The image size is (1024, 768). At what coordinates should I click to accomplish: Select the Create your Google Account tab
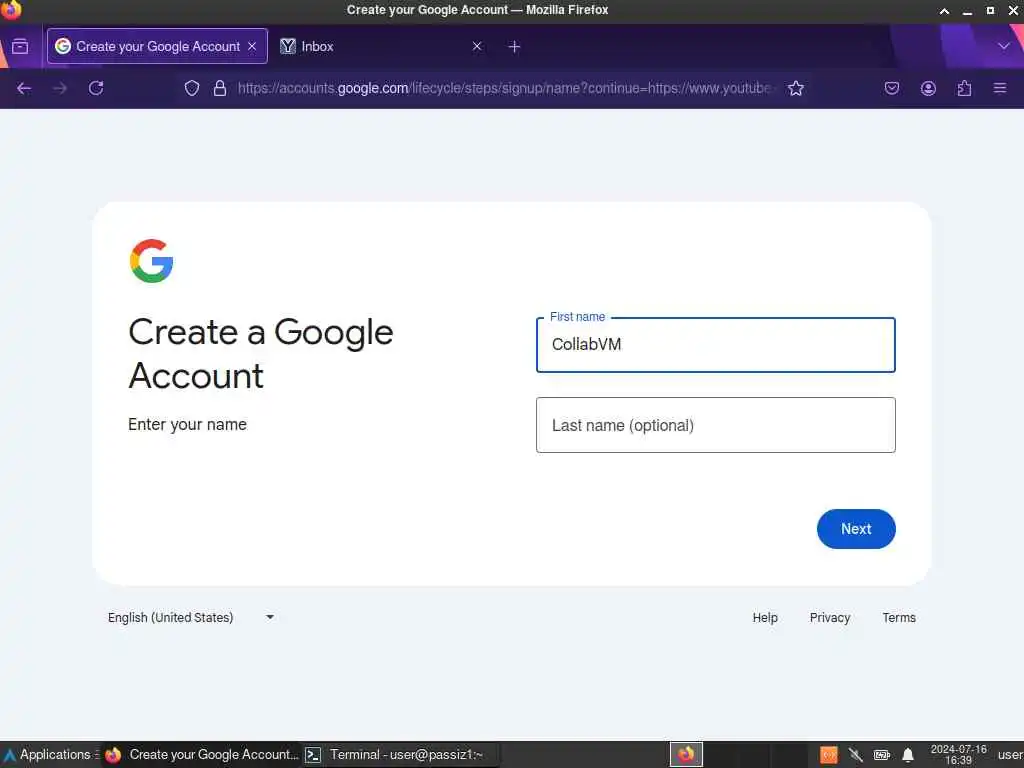157,46
